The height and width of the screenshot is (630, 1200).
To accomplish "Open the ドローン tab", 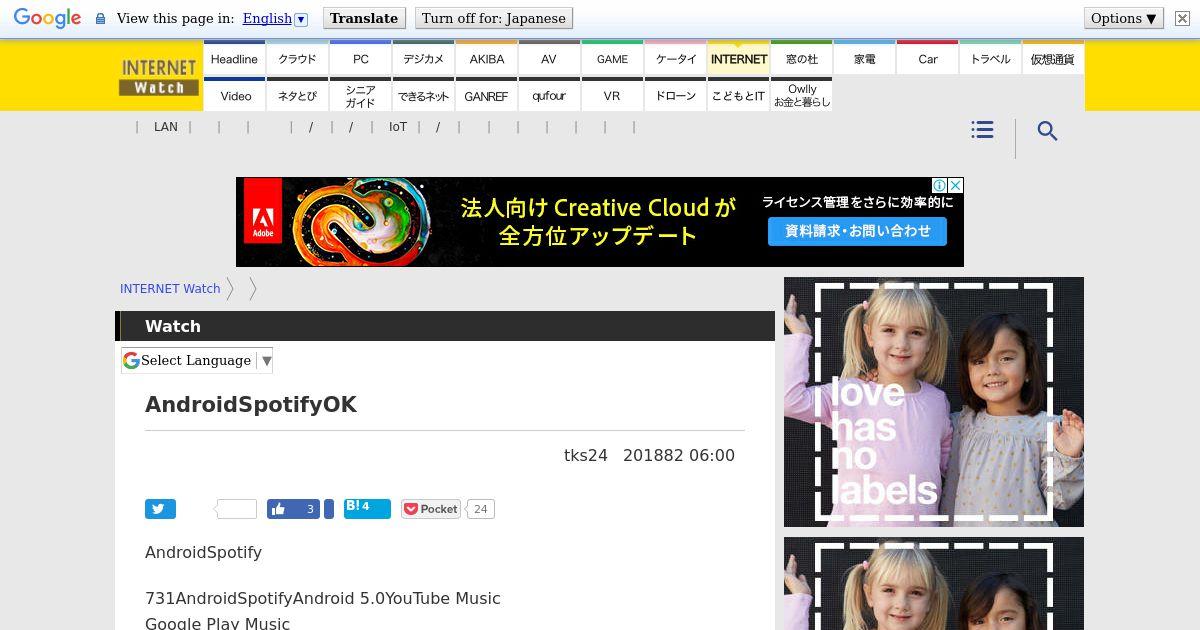I will (x=676, y=95).
